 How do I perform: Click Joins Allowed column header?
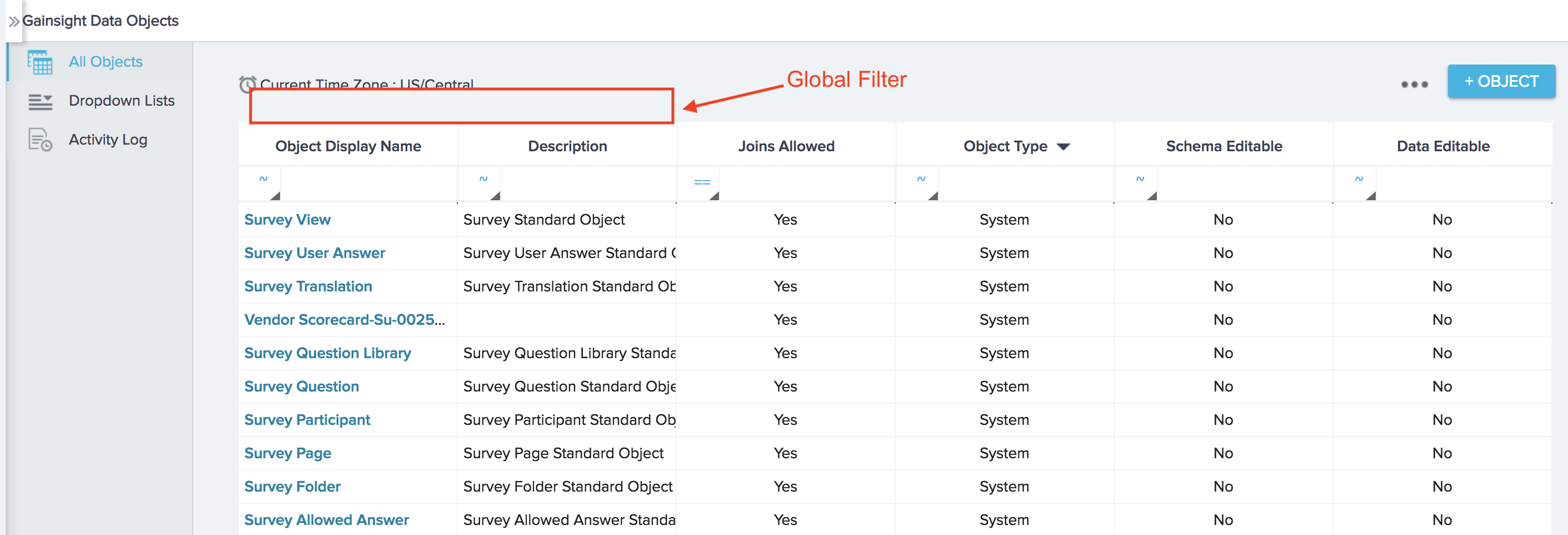pyautogui.click(x=786, y=146)
